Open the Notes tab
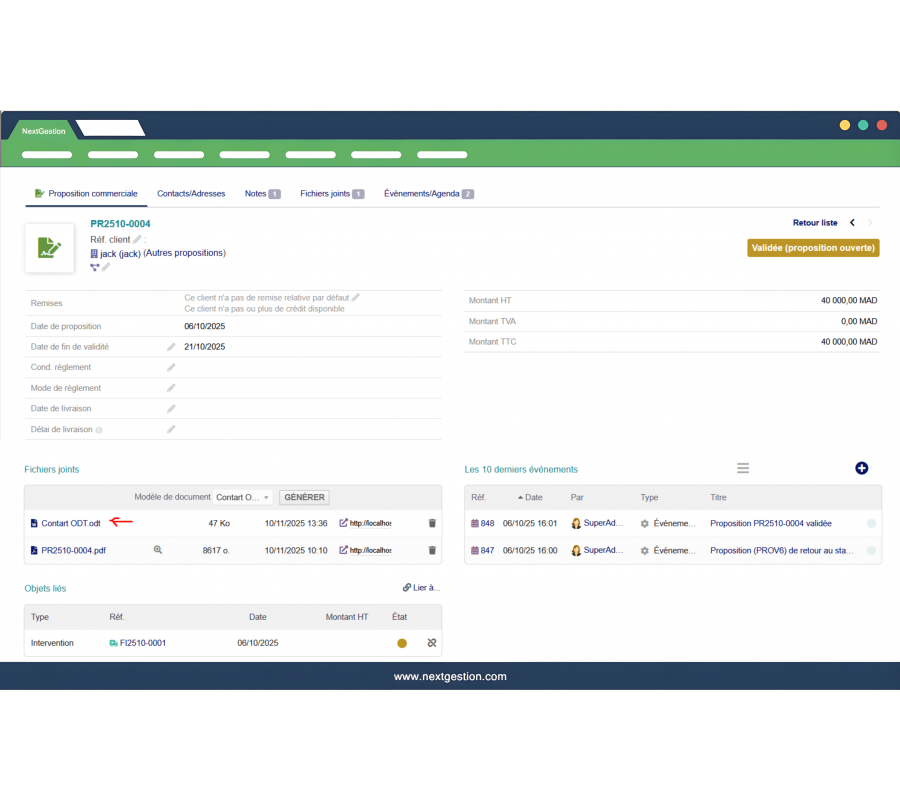The width and height of the screenshot is (900, 800). [x=256, y=194]
